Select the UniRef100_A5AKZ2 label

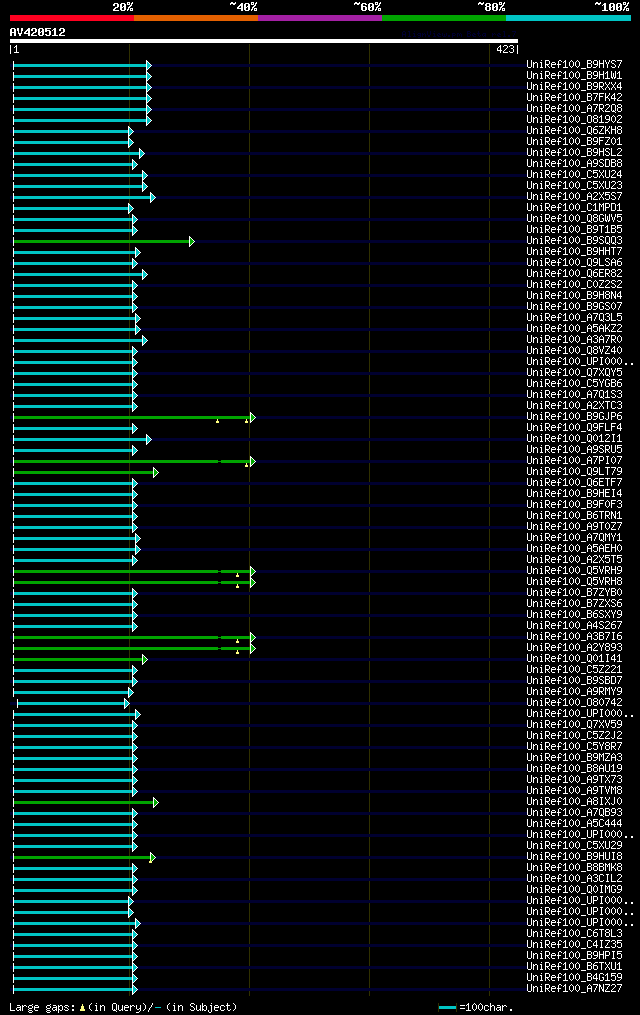point(574,329)
